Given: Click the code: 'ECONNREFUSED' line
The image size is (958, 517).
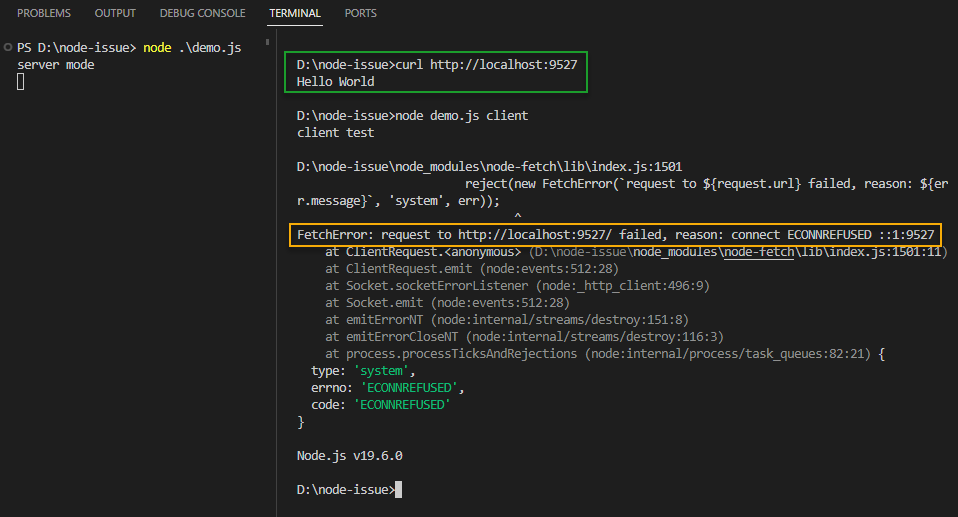Looking at the screenshot, I should coord(381,405).
